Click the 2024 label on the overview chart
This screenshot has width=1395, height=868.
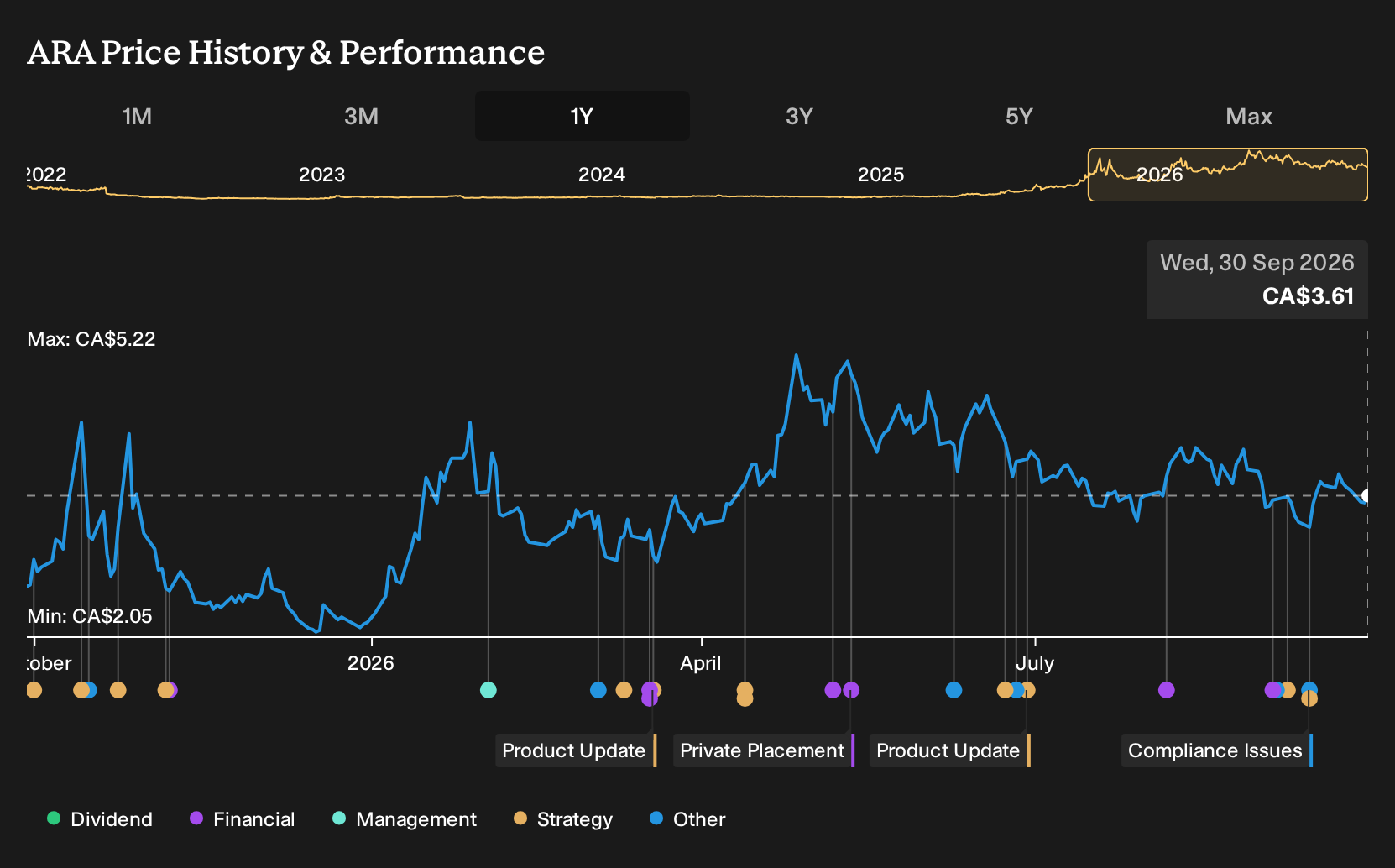(x=602, y=175)
